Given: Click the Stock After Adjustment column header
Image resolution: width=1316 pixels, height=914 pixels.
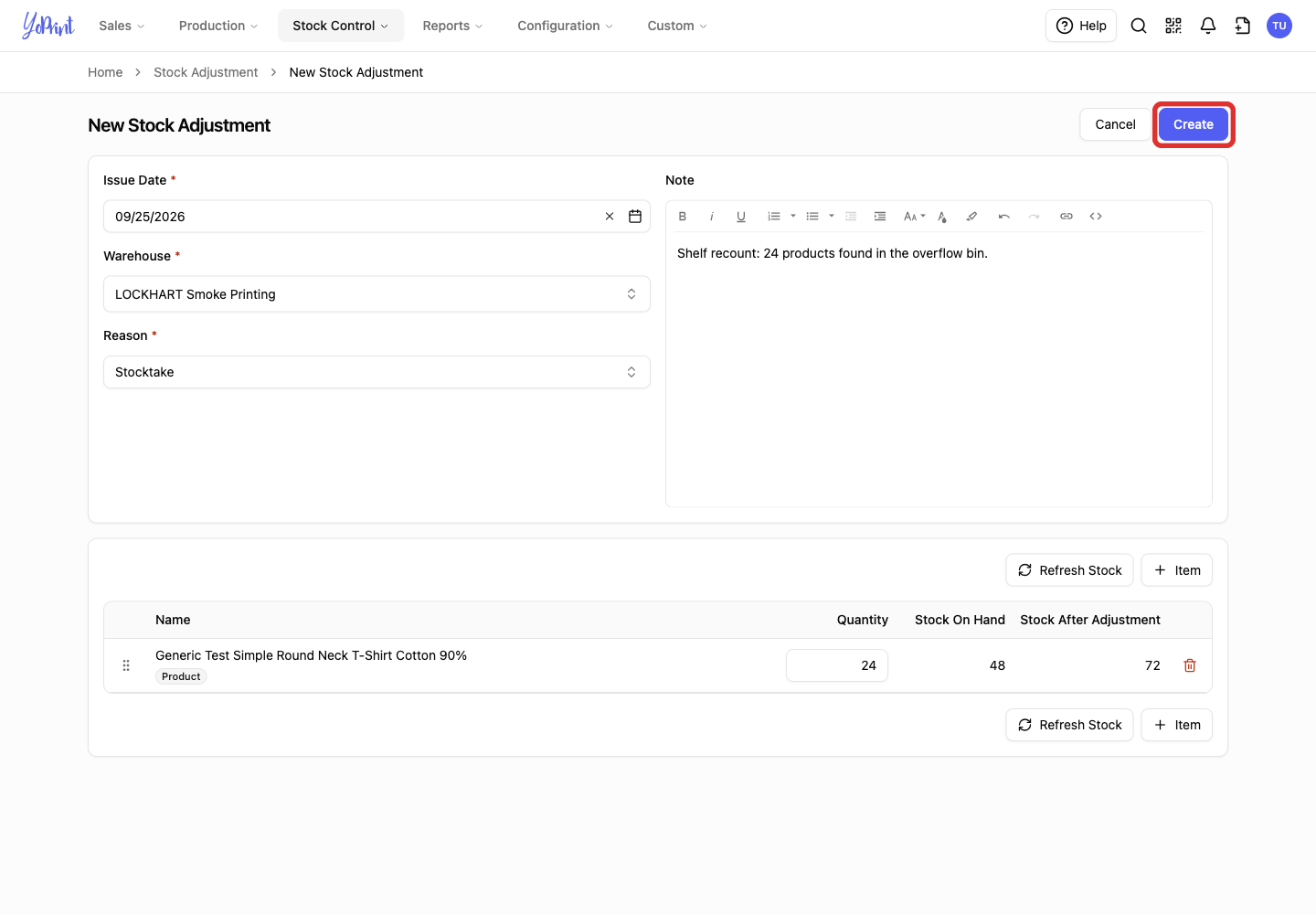Looking at the screenshot, I should point(1090,620).
